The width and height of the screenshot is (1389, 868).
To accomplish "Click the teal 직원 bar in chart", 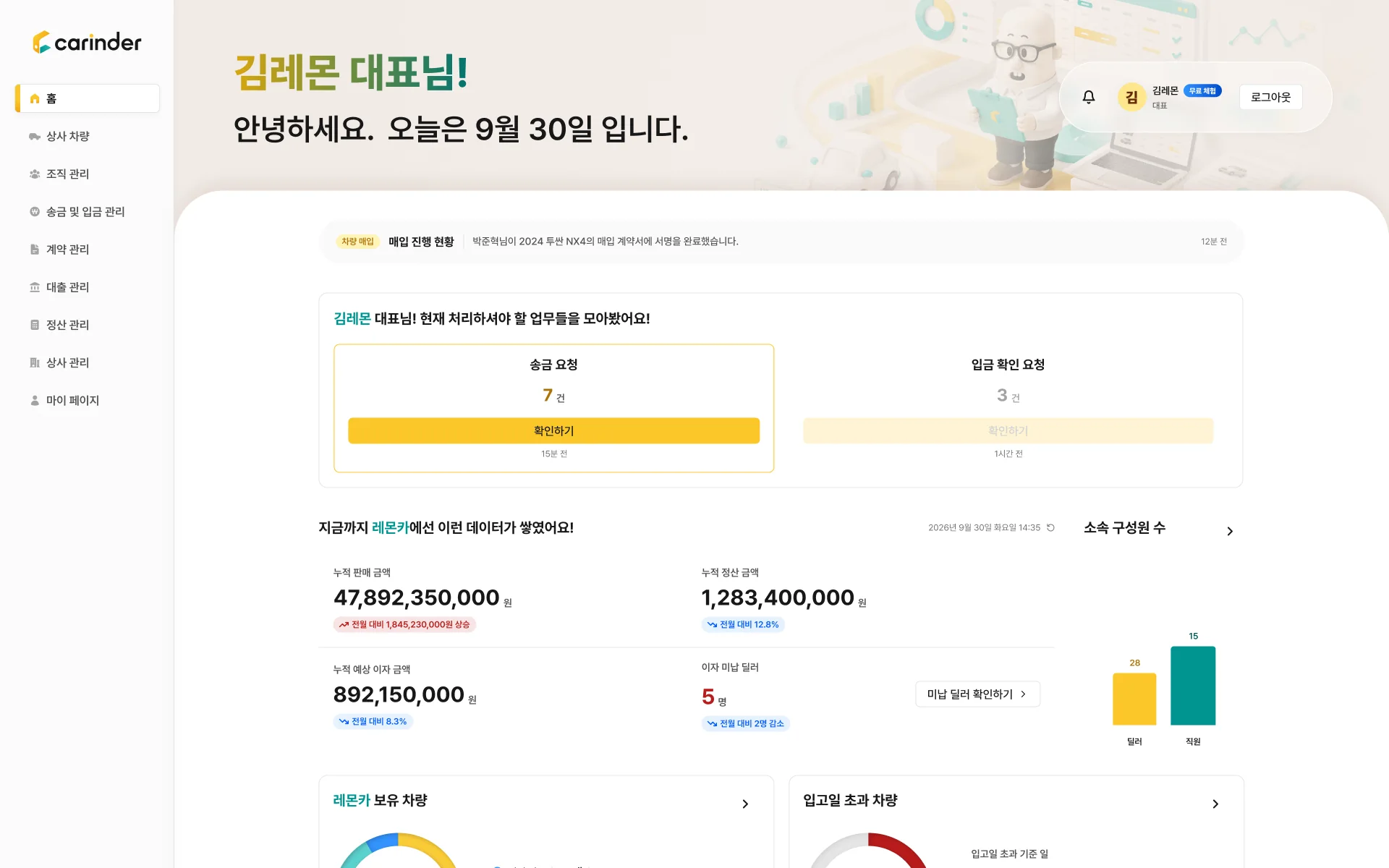I will pos(1193,686).
